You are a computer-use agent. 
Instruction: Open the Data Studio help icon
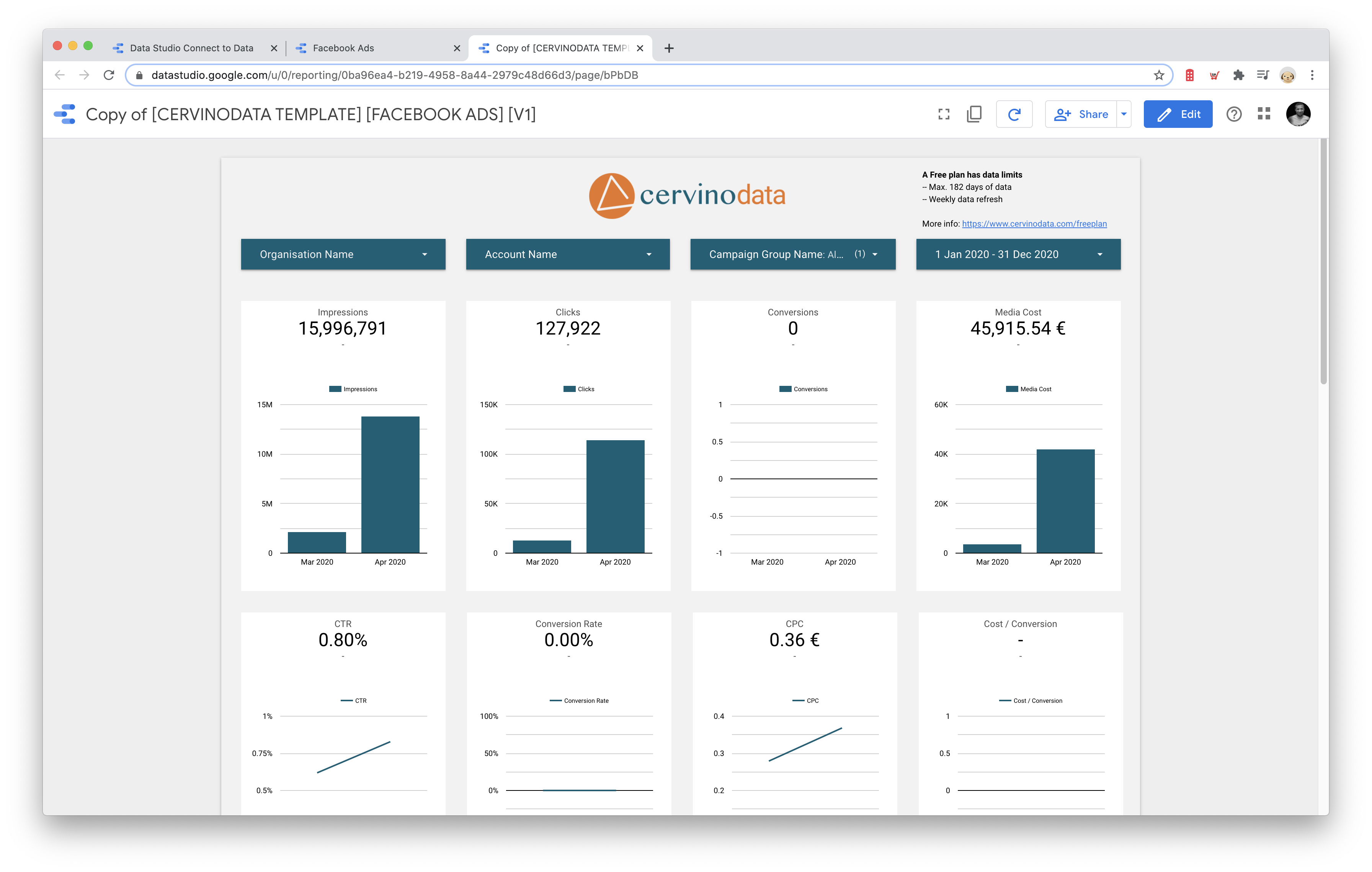1233,114
